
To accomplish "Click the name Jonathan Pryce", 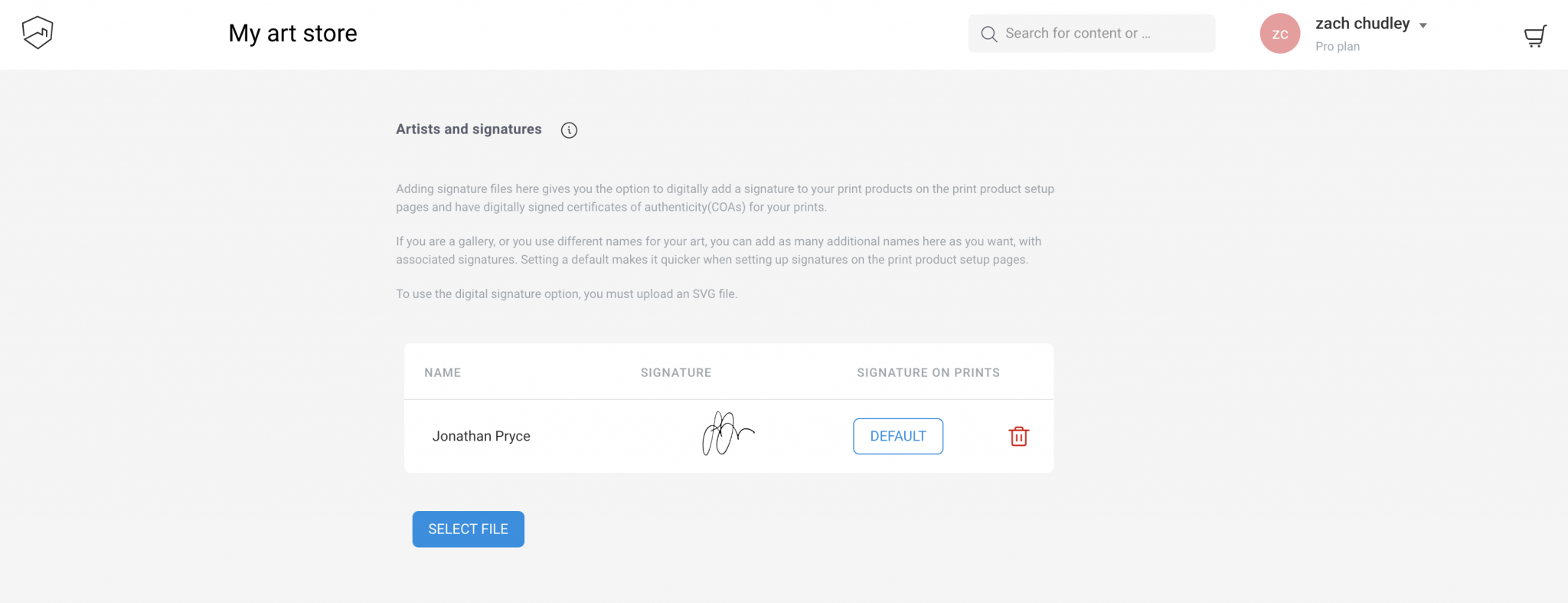I will click(481, 436).
